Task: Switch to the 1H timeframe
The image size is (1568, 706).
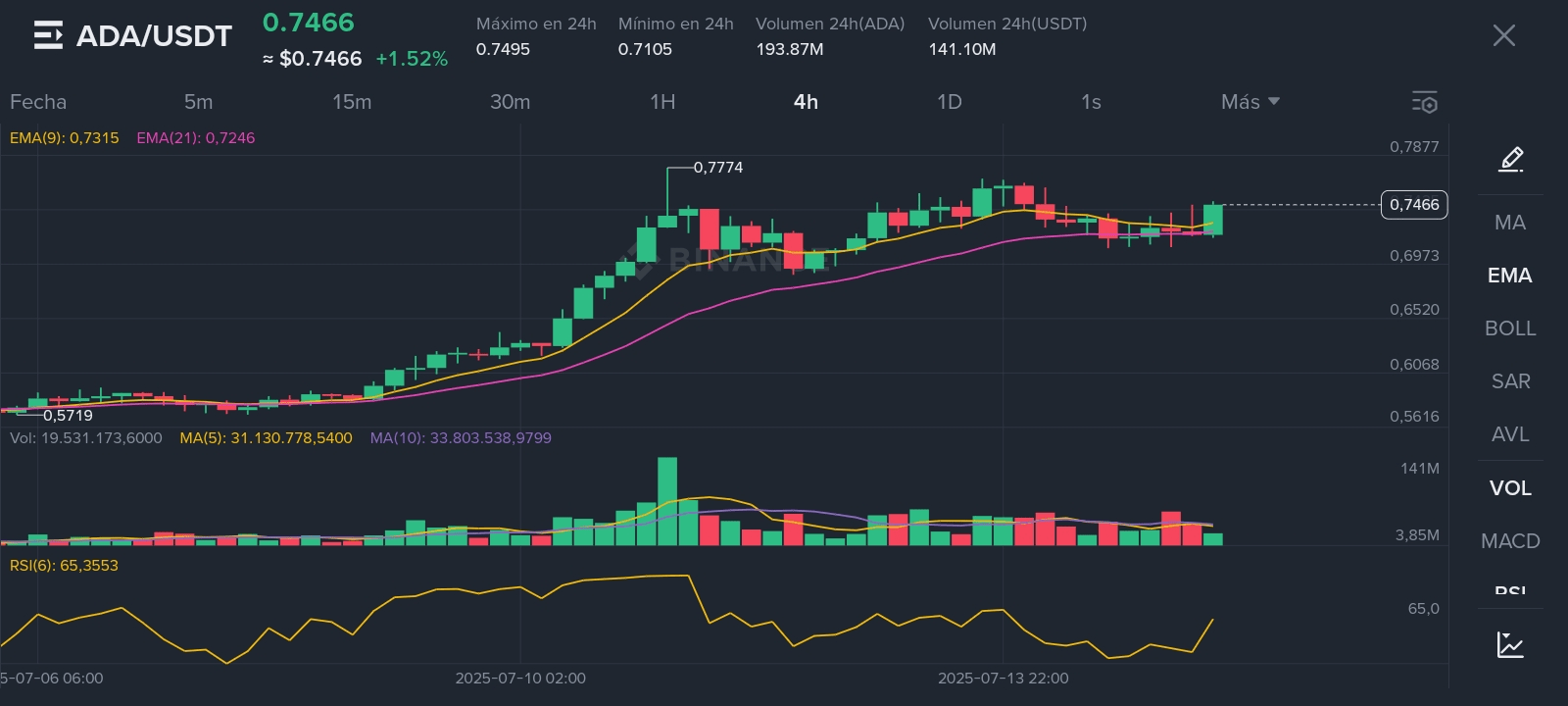Action: [662, 102]
